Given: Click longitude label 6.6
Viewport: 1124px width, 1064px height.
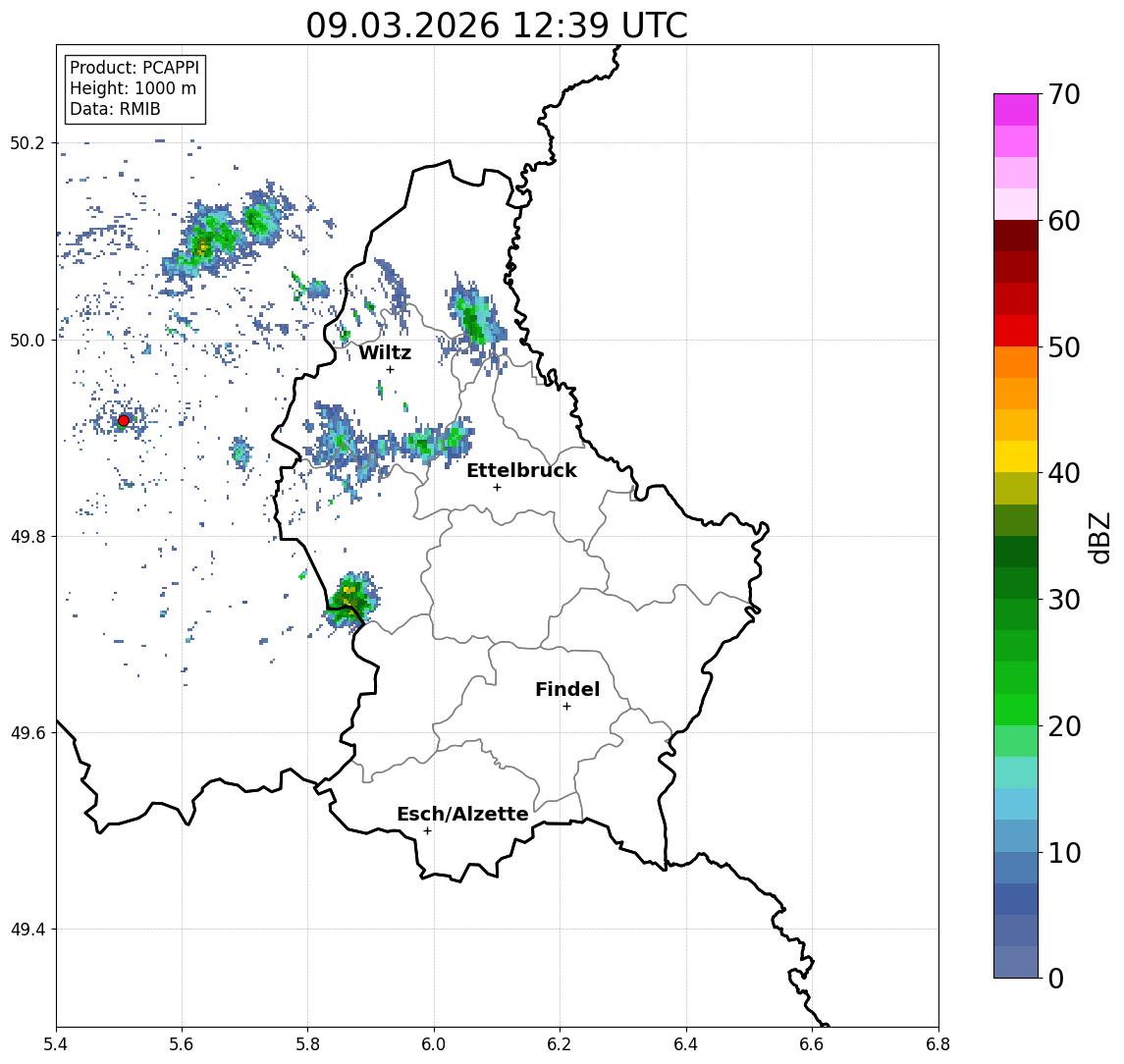Looking at the screenshot, I should pyautogui.click(x=812, y=1043).
